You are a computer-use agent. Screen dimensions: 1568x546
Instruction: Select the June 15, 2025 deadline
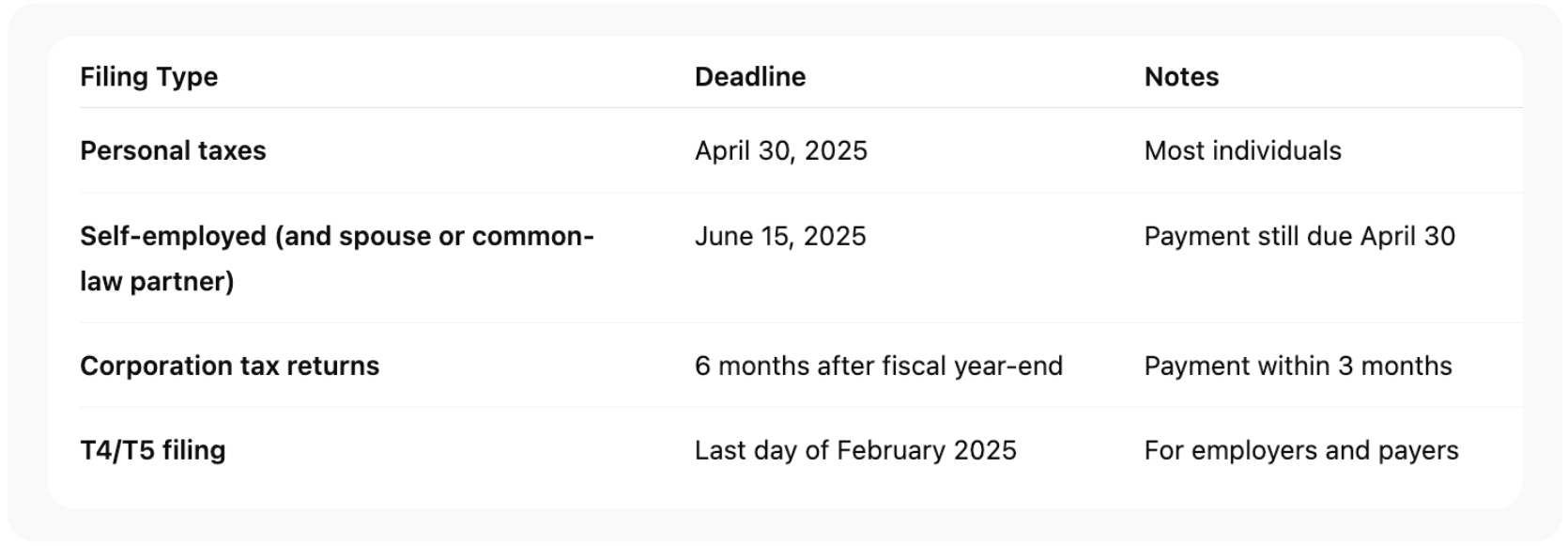(x=779, y=236)
